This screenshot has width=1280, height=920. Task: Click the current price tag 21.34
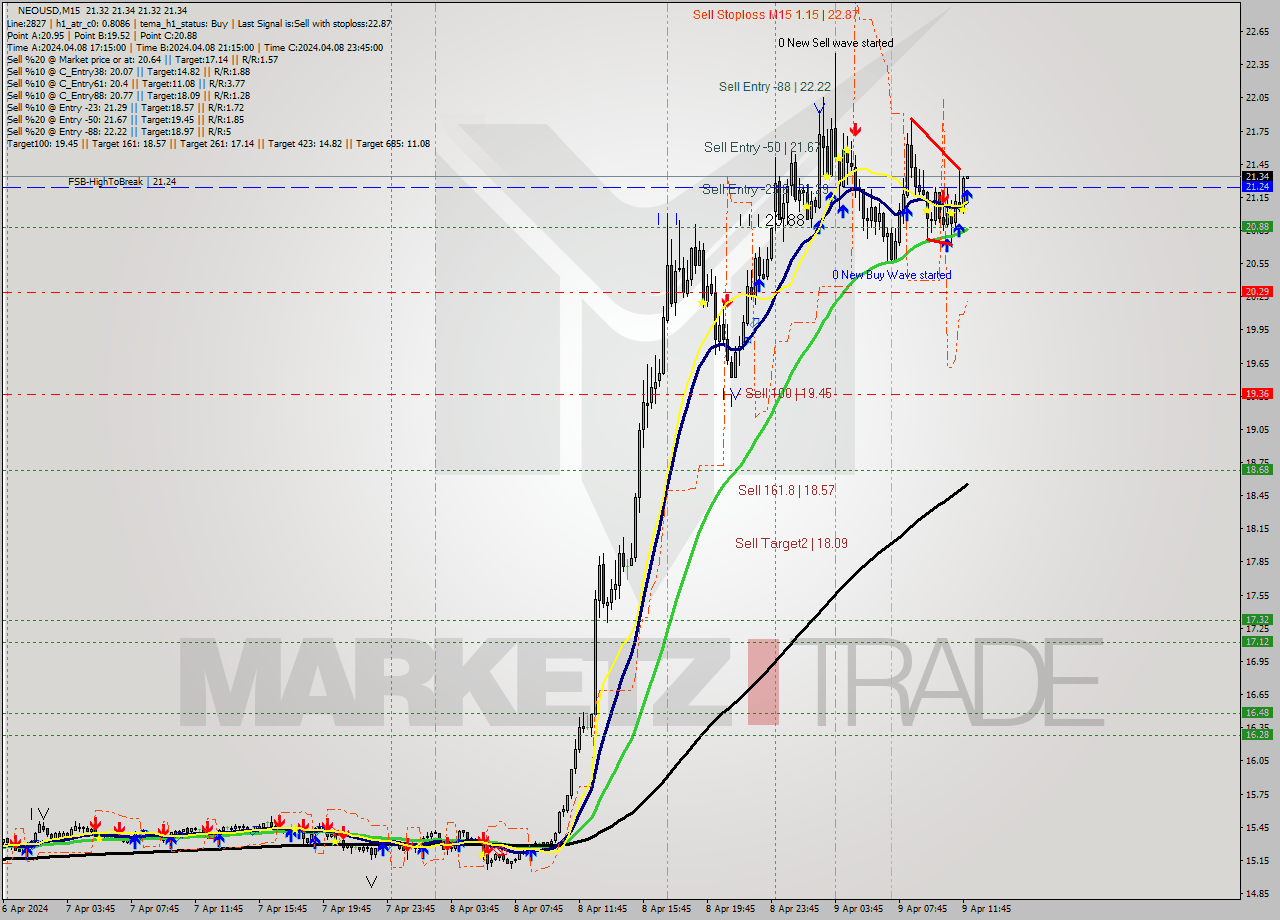(1257, 176)
